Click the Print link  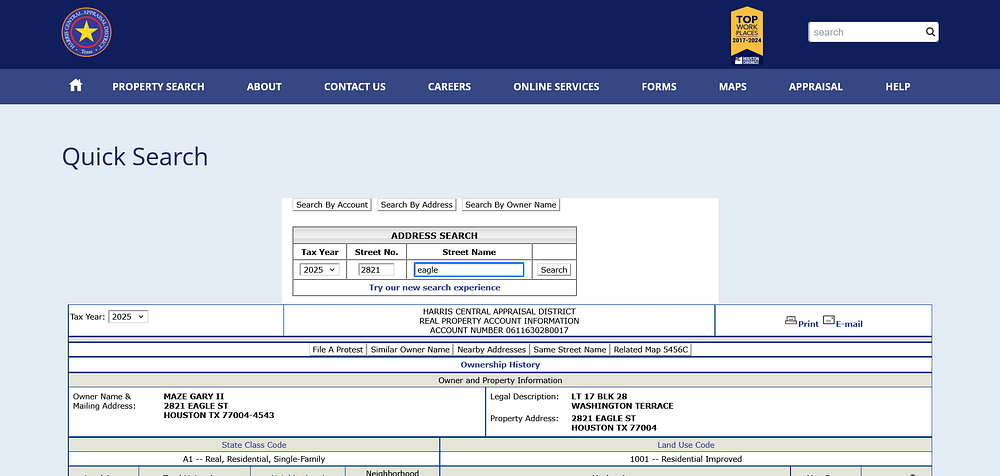[808, 324]
